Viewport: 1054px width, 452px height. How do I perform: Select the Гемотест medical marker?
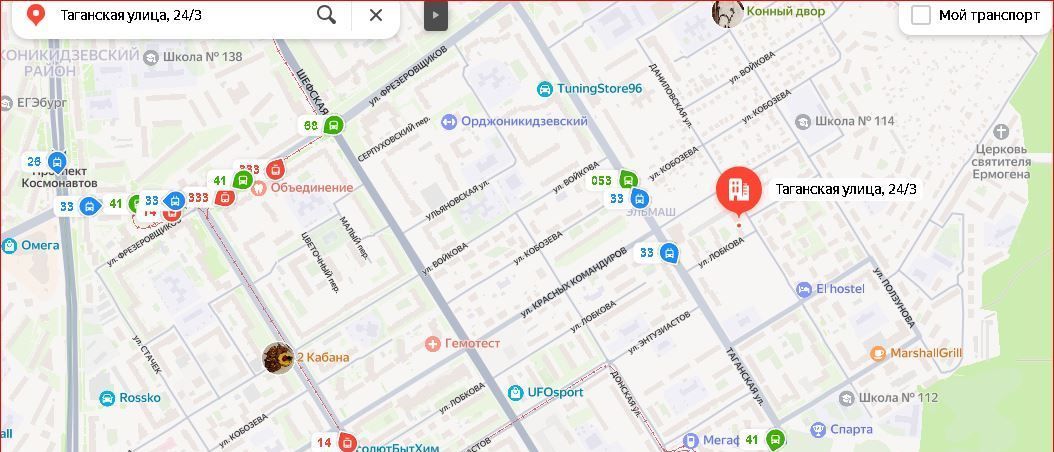point(433,344)
